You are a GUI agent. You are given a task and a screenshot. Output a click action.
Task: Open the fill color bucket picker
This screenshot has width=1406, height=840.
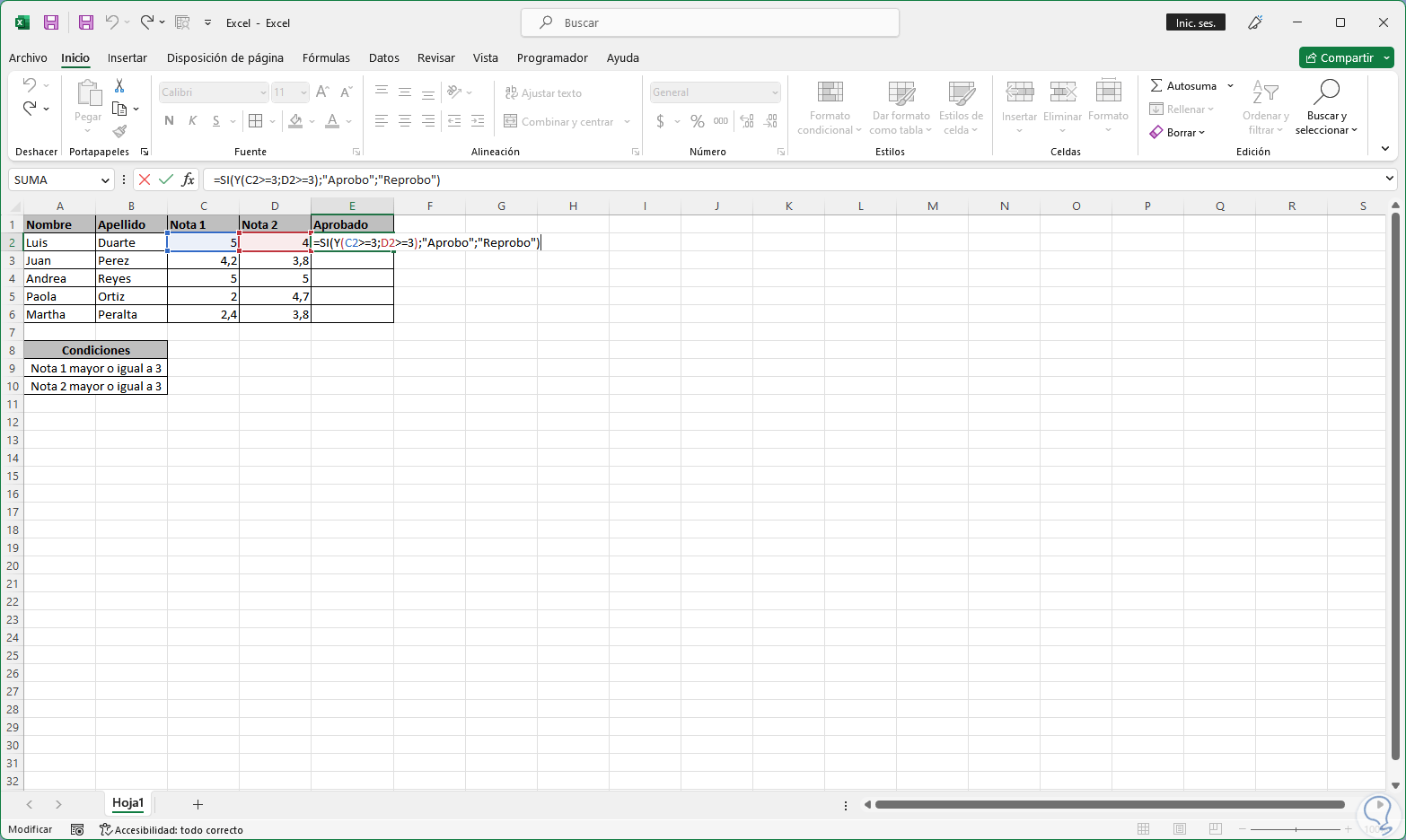click(295, 121)
